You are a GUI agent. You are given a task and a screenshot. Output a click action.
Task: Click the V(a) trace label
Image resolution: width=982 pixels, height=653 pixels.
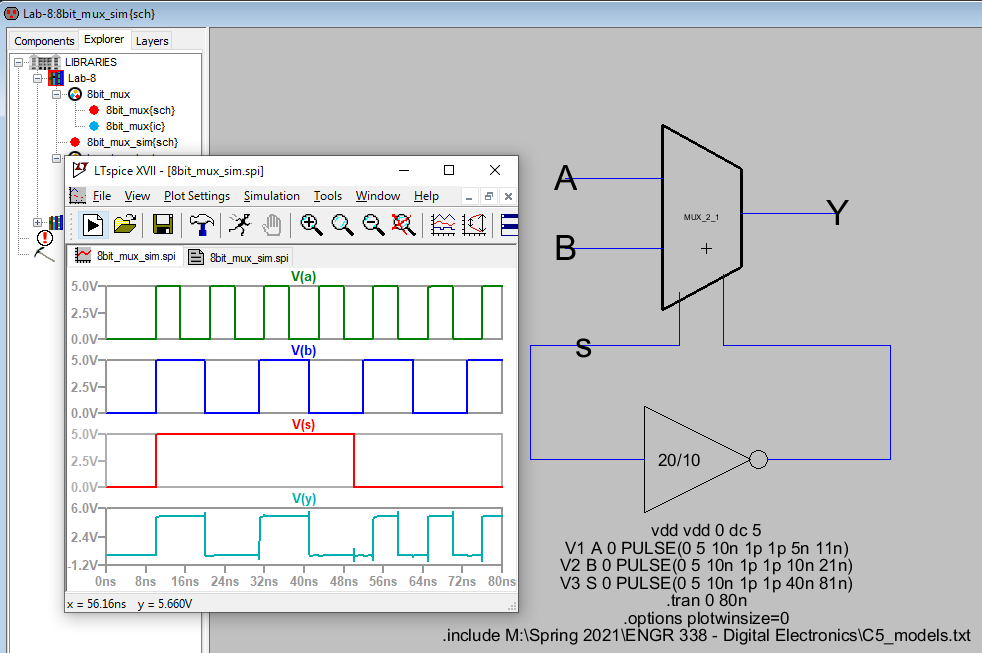[304, 276]
